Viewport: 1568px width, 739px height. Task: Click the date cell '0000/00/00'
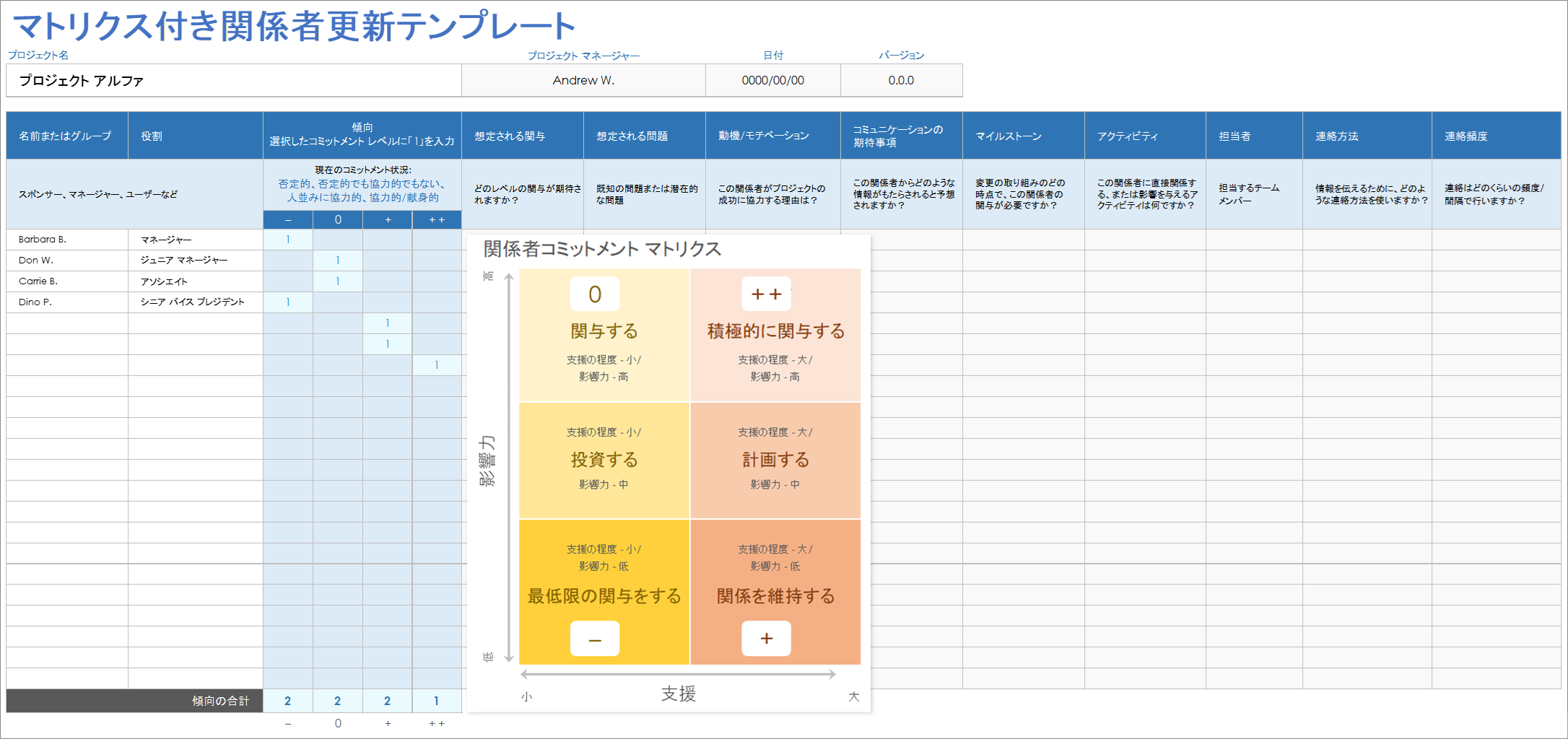click(772, 80)
